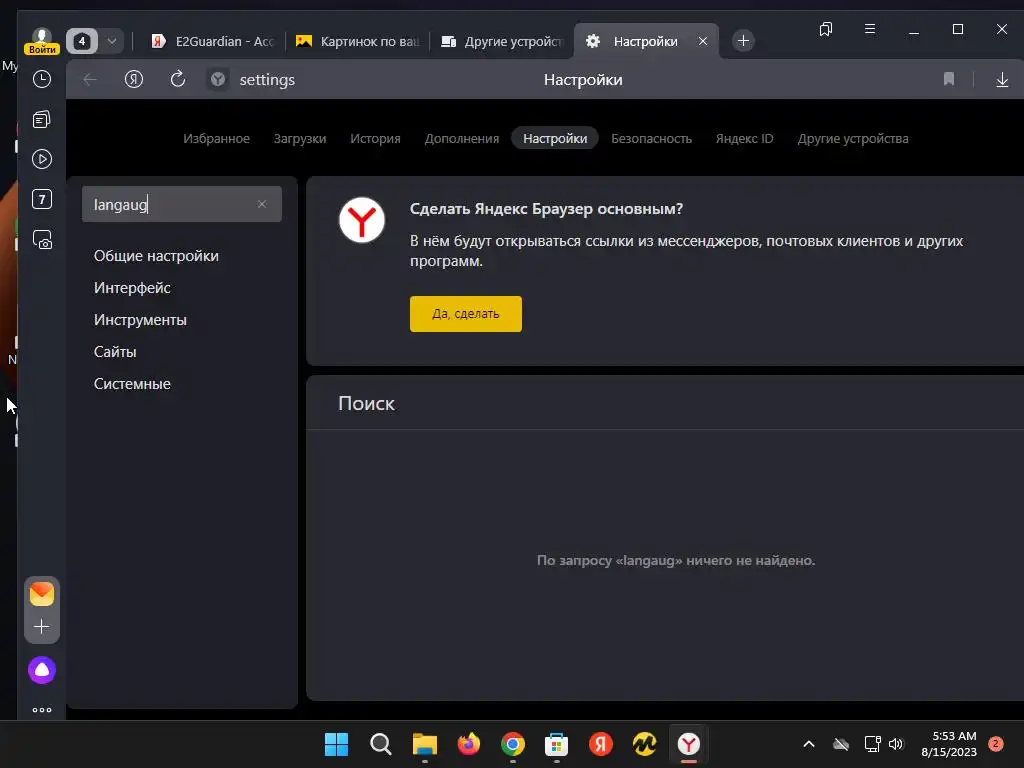Screen dimensions: 1024x768
Task: Open the Безопасность section
Action: click(x=651, y=138)
